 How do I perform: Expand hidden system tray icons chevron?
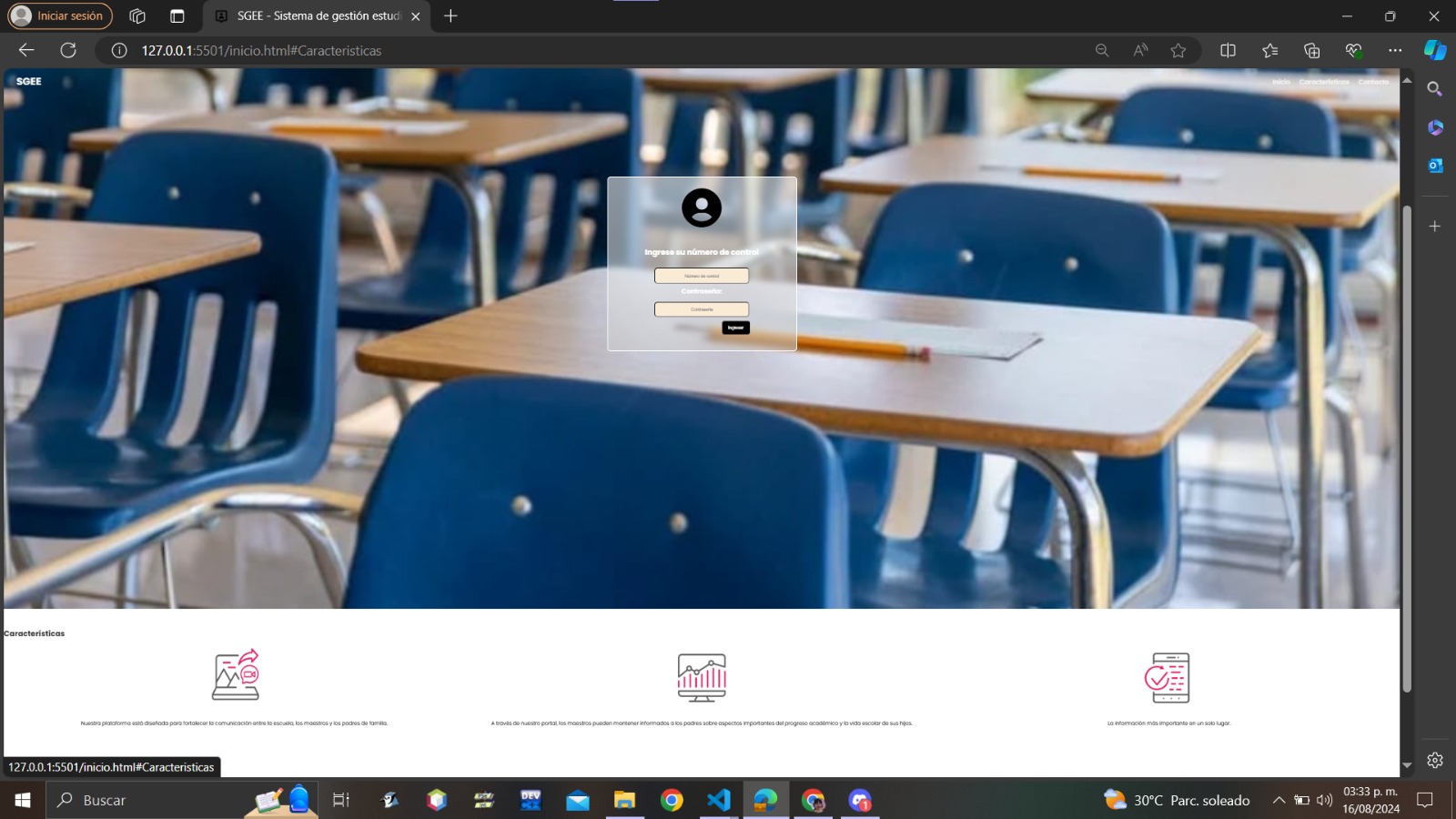click(1279, 801)
